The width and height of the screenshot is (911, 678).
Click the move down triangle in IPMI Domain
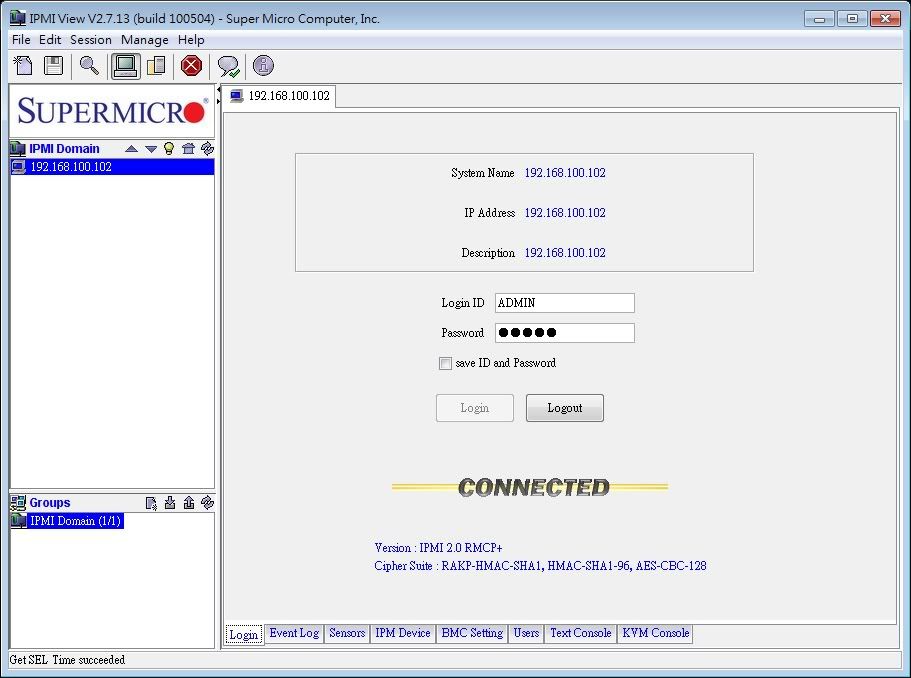tap(151, 149)
